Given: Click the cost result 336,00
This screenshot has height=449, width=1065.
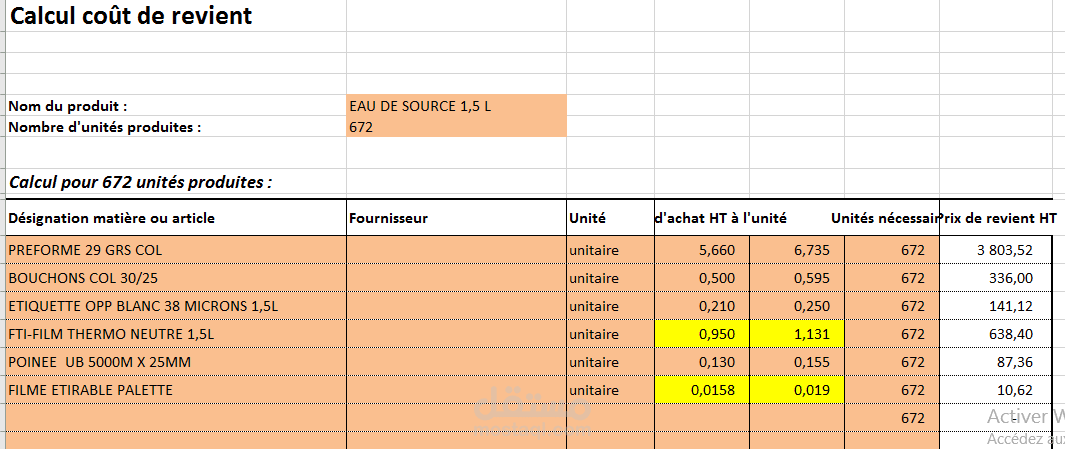Looking at the screenshot, I should [x=996, y=278].
